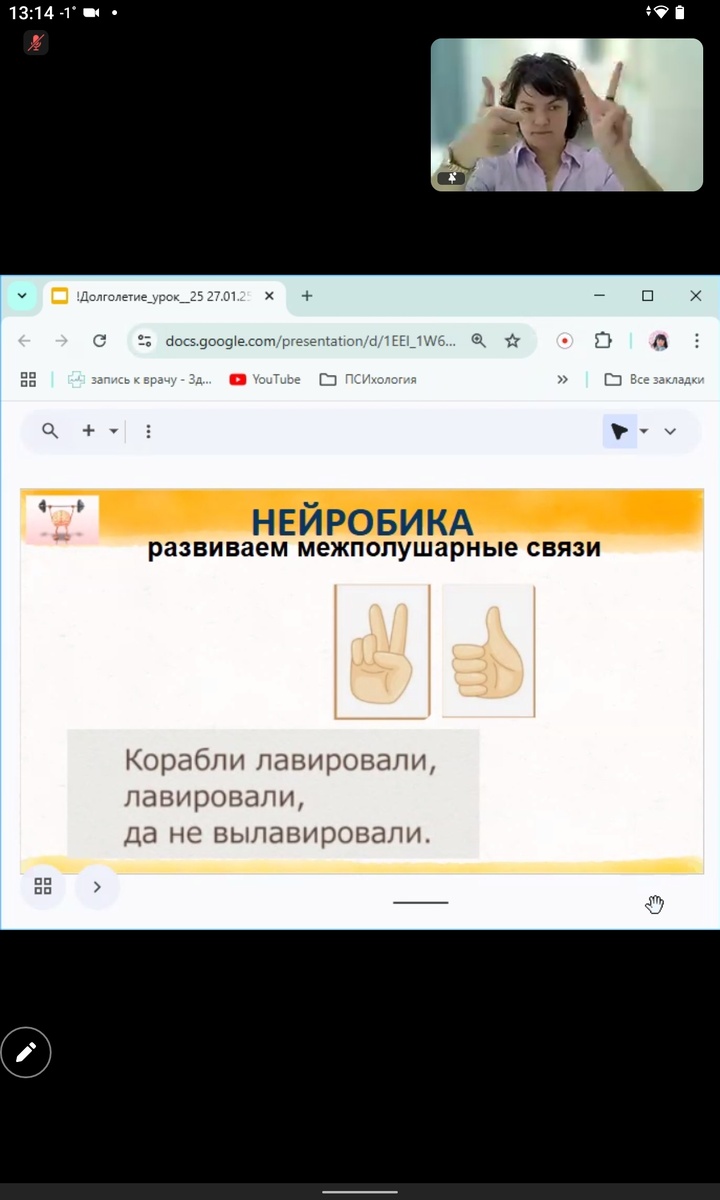
Task: Open the apps grid in bookmarks bar
Action: 28,379
